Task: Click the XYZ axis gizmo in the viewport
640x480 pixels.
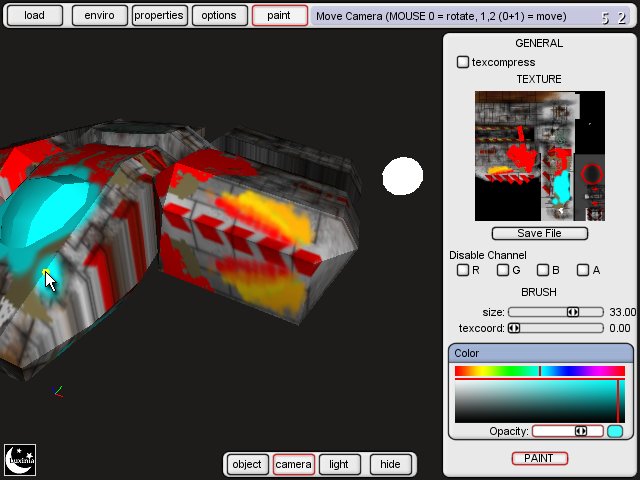Action: click(56, 392)
